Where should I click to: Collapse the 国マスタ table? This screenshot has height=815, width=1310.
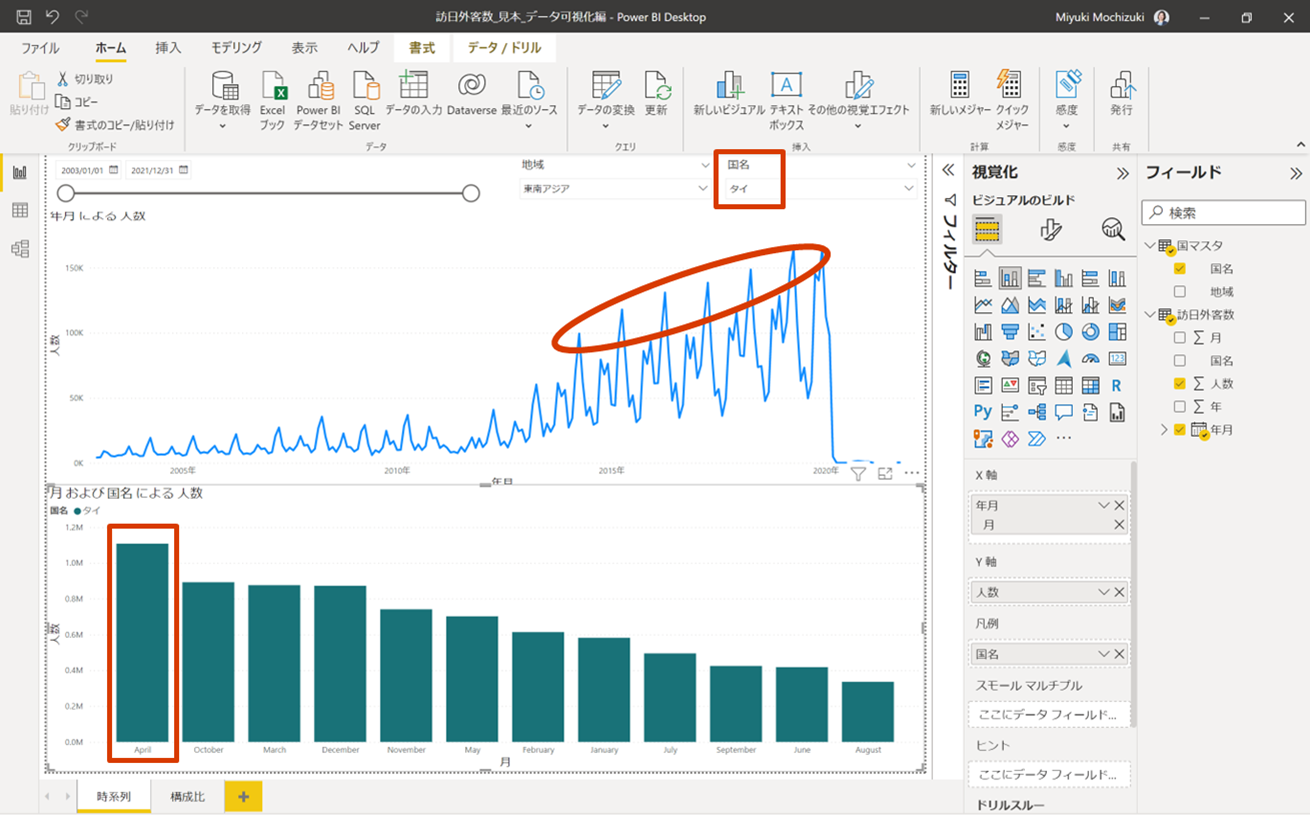1150,245
